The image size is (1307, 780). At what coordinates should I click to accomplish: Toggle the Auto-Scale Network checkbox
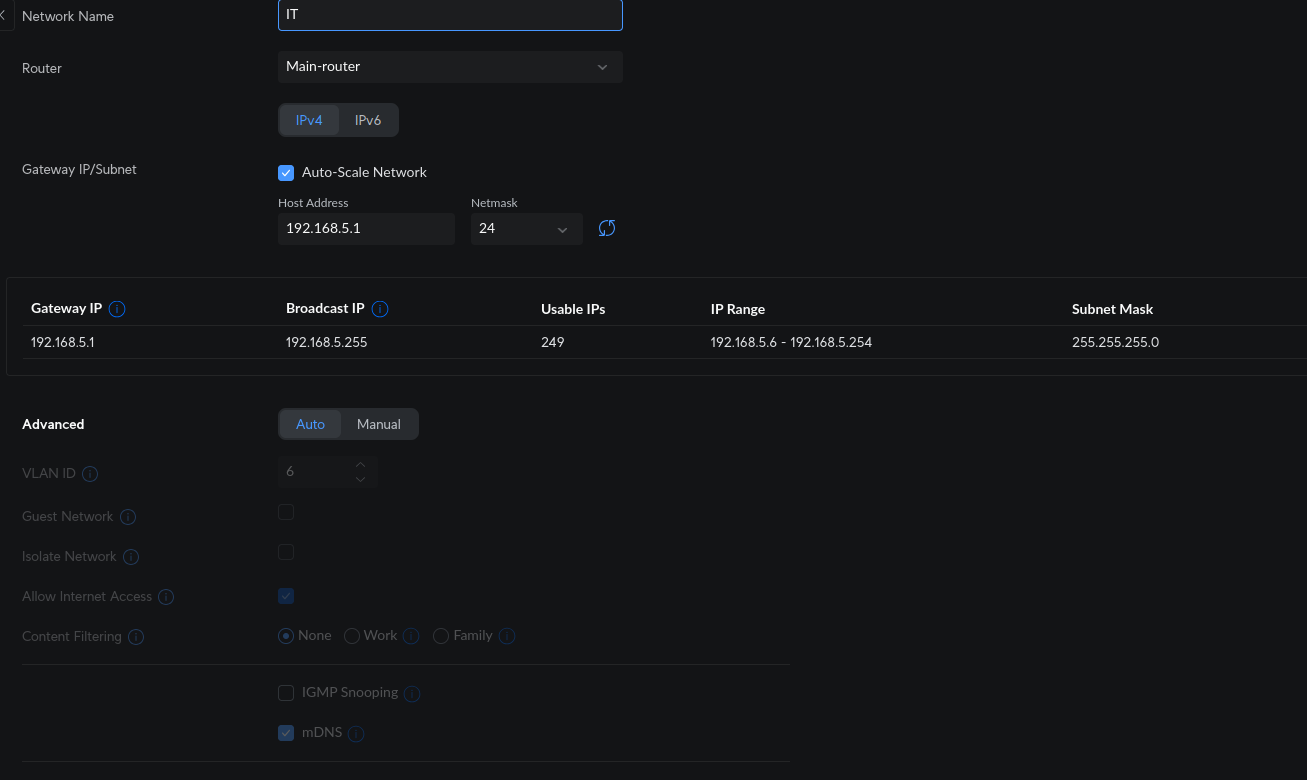point(286,172)
